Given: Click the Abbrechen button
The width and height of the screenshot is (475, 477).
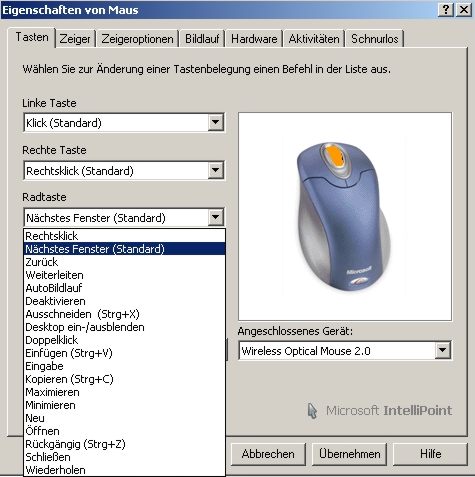Looking at the screenshot, I should click(268, 454).
